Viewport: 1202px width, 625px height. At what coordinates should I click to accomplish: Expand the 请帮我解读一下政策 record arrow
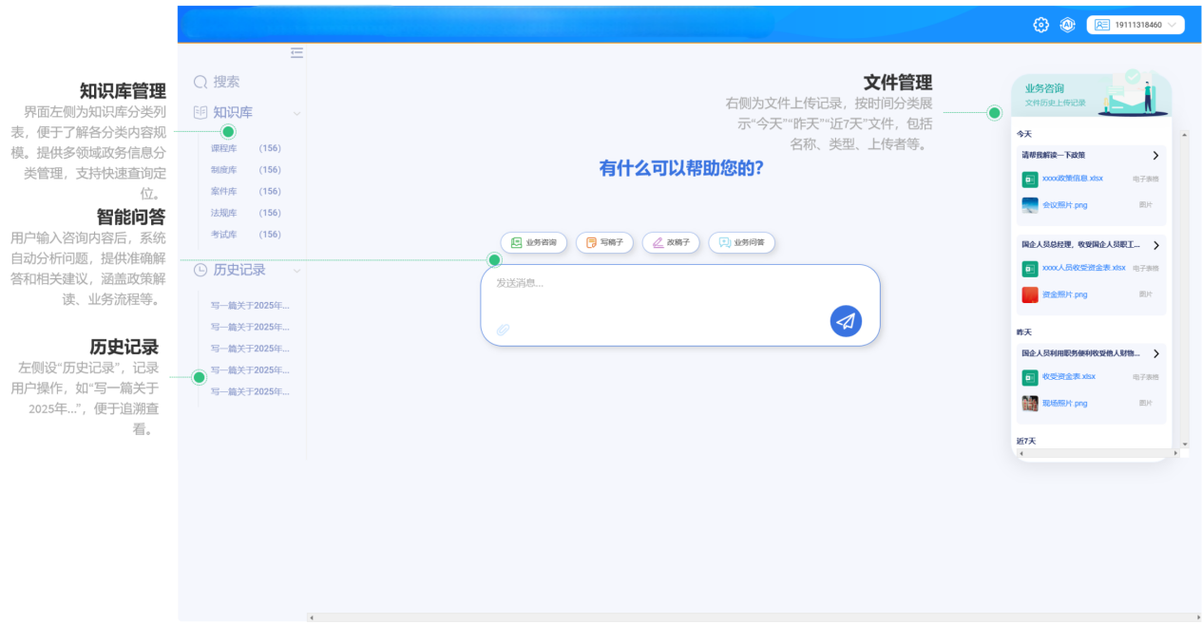pyautogui.click(x=1156, y=156)
